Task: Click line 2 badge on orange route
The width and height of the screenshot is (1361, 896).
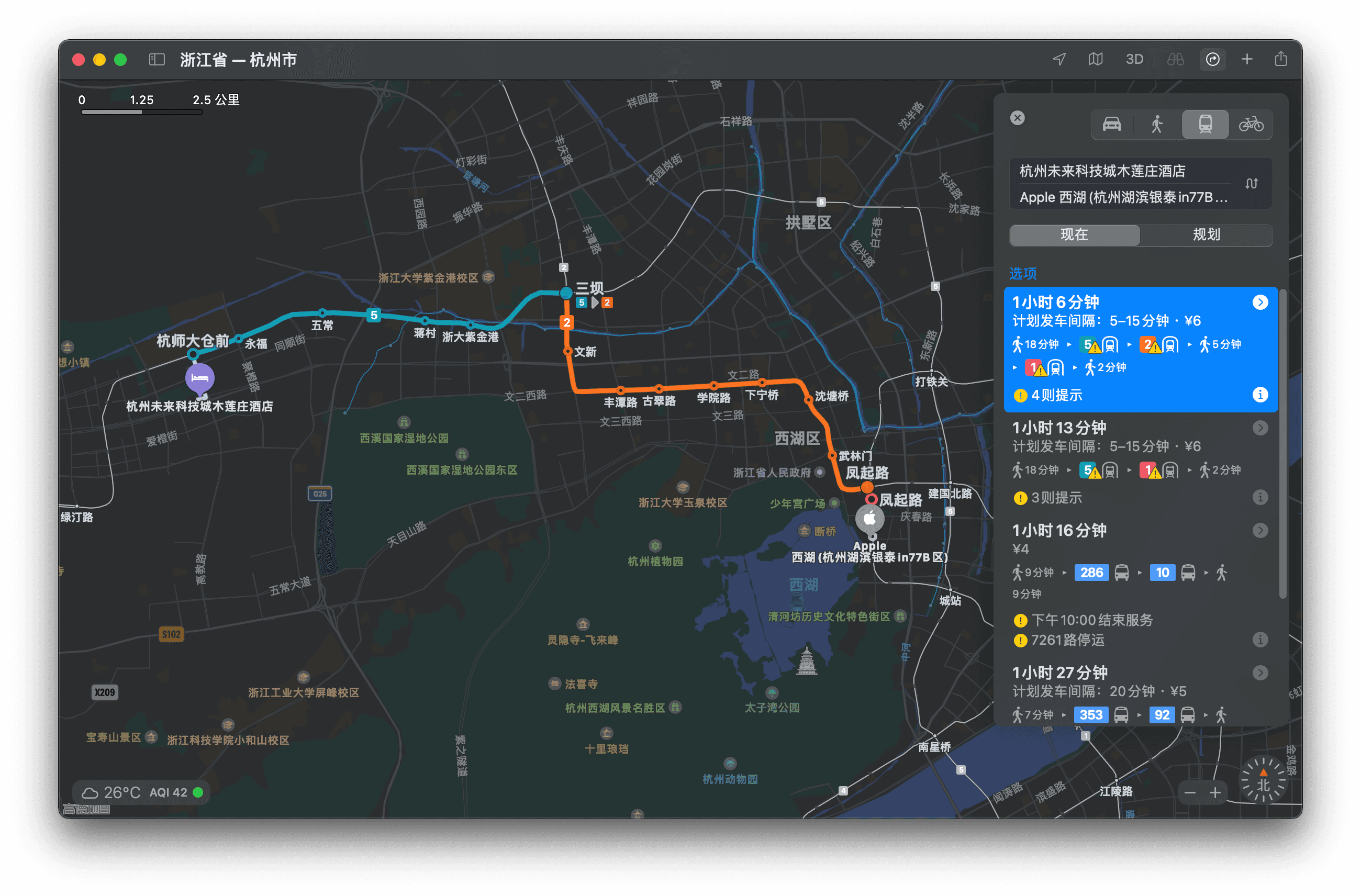Action: [567, 322]
